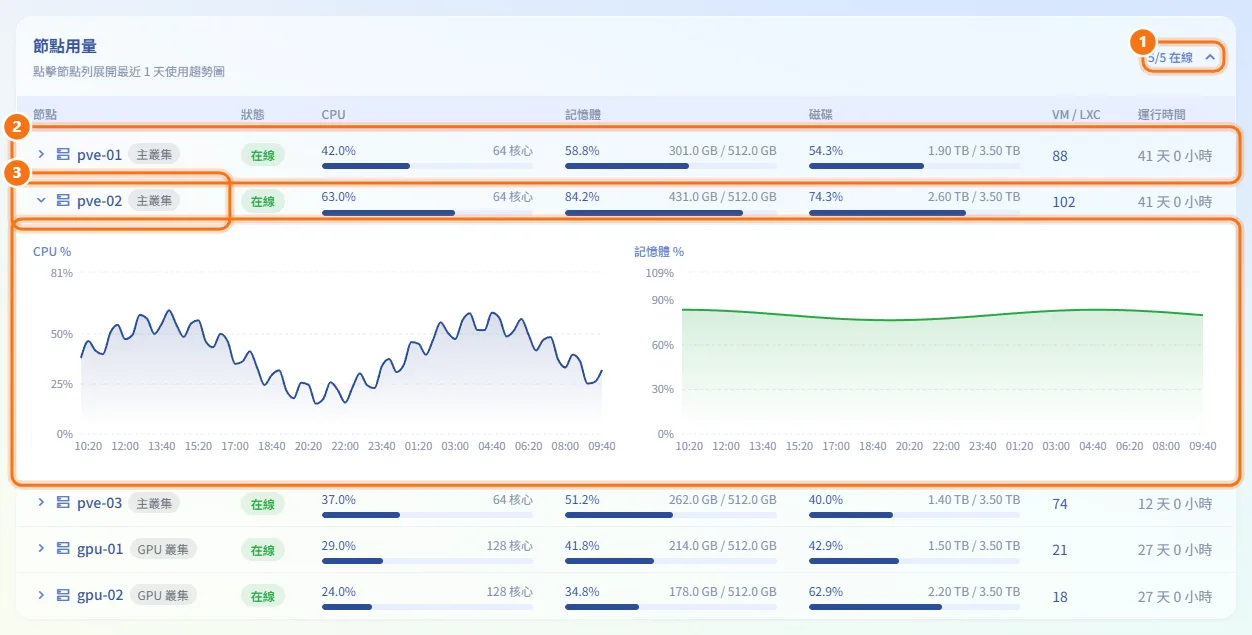Image resolution: width=1252 pixels, height=635 pixels.
Task: Expand the gpu-02 node row chevron
Action: coord(41,595)
